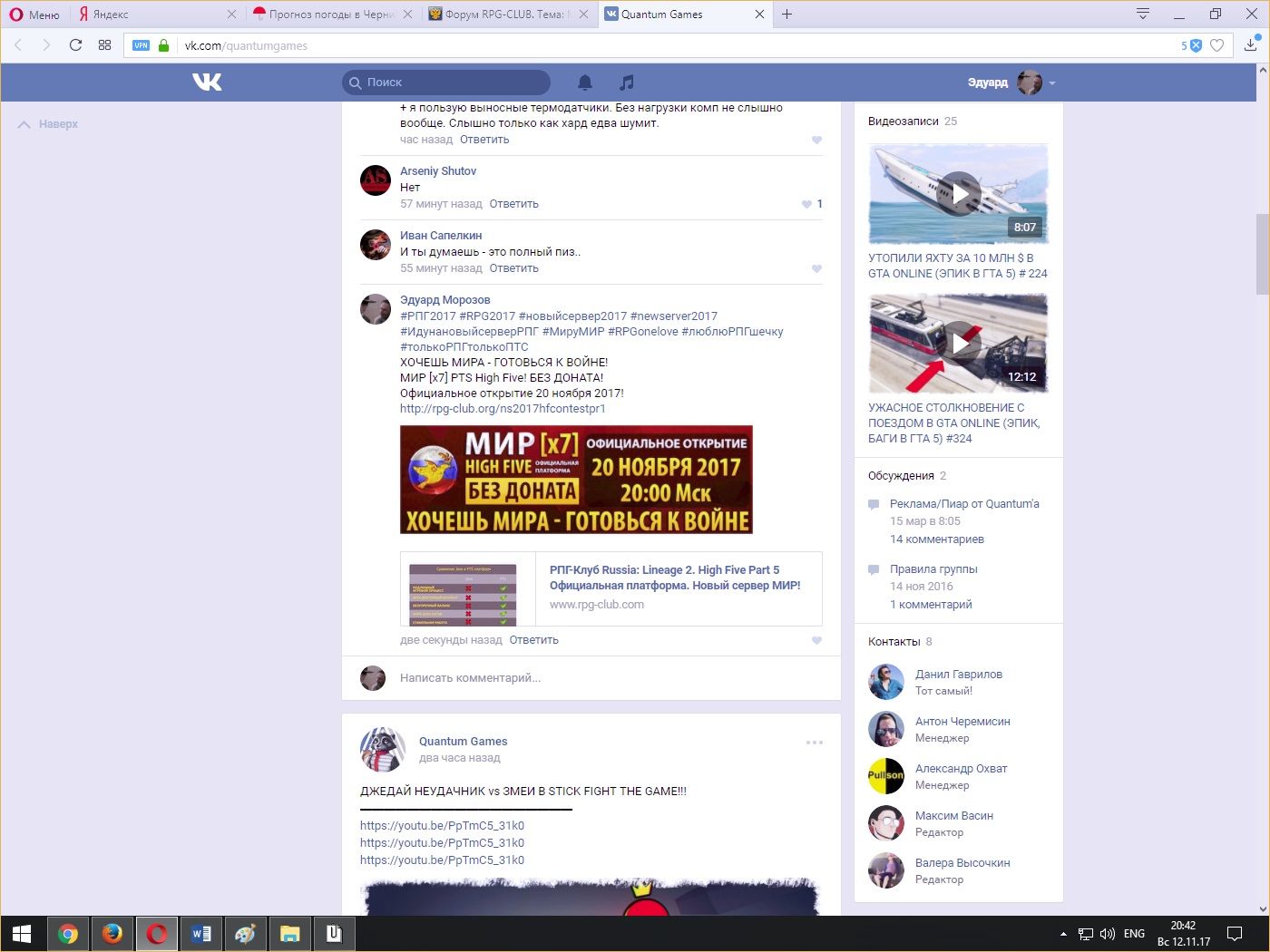This screenshot has height=952, width=1270.
Task: Toggle the VPN badge in address bar
Action: (141, 45)
